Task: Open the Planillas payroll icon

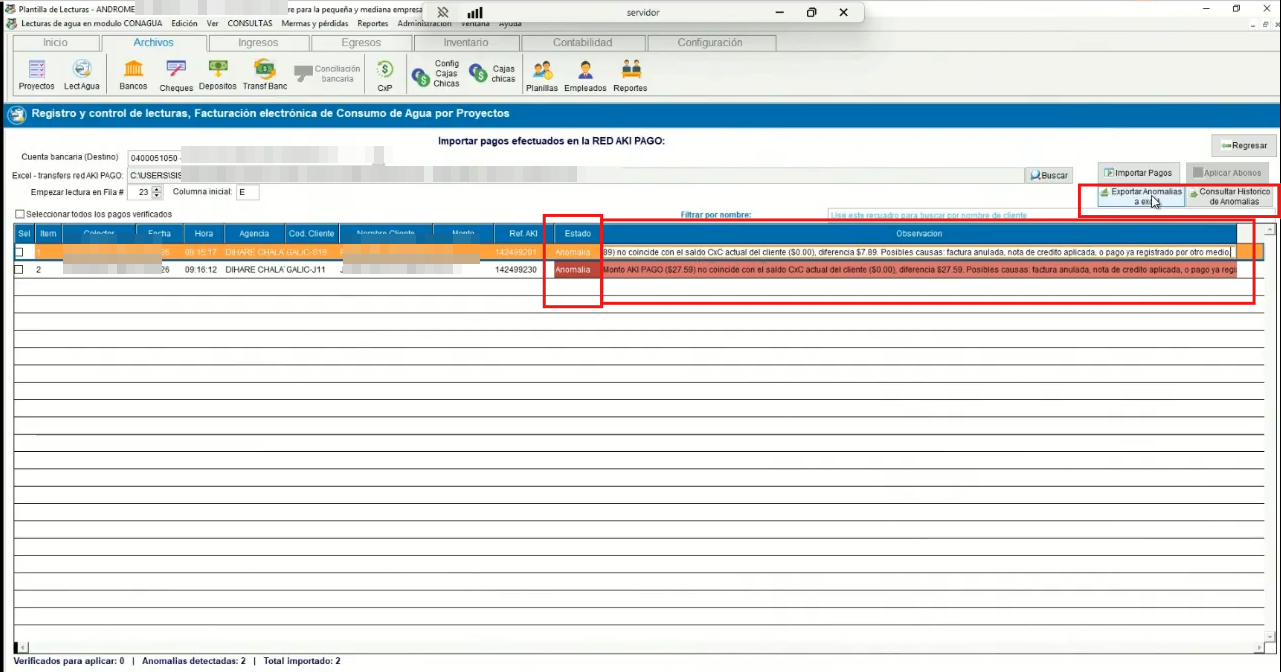Action: click(x=542, y=75)
